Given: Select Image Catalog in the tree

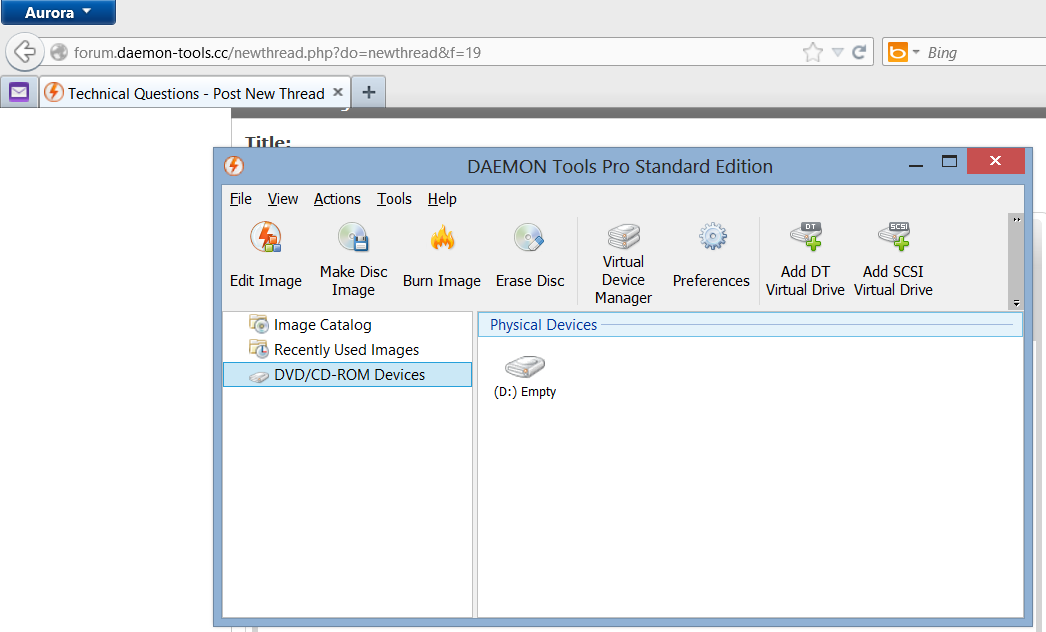Looking at the screenshot, I should click(x=322, y=325).
